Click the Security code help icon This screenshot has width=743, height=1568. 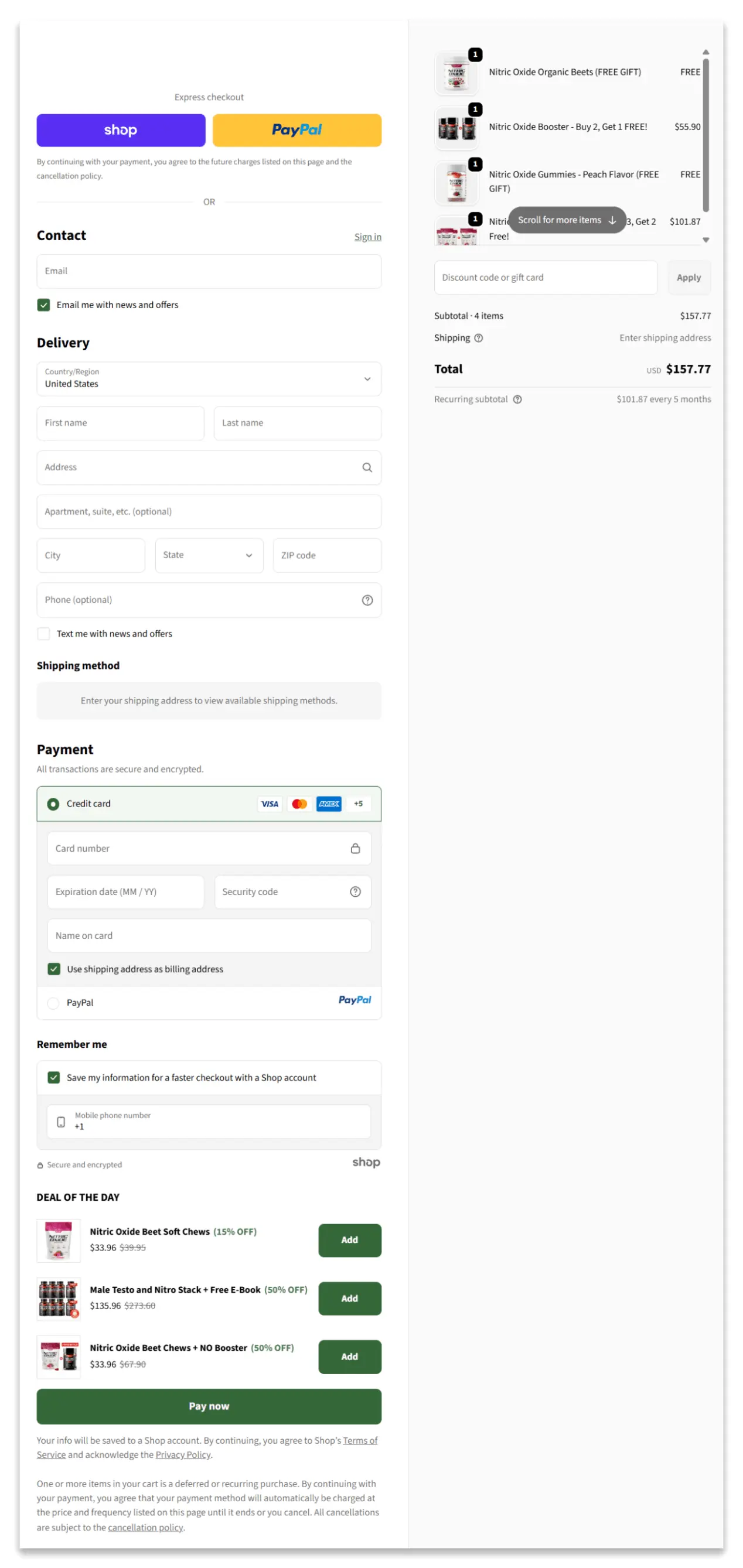pyautogui.click(x=355, y=892)
